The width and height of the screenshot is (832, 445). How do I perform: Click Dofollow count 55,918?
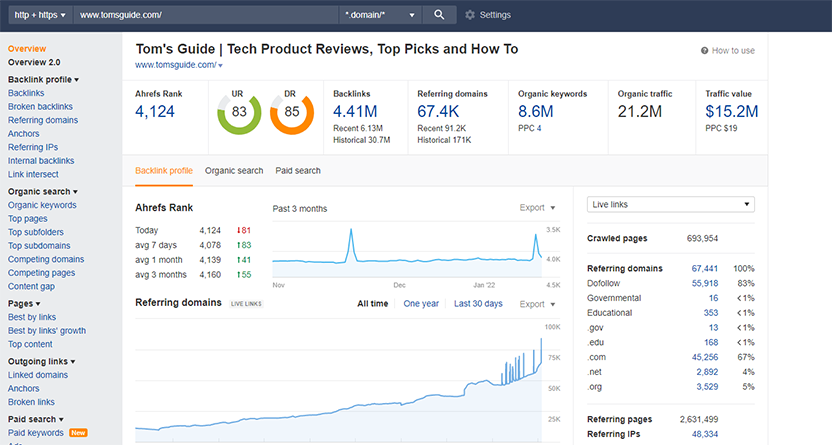[705, 284]
